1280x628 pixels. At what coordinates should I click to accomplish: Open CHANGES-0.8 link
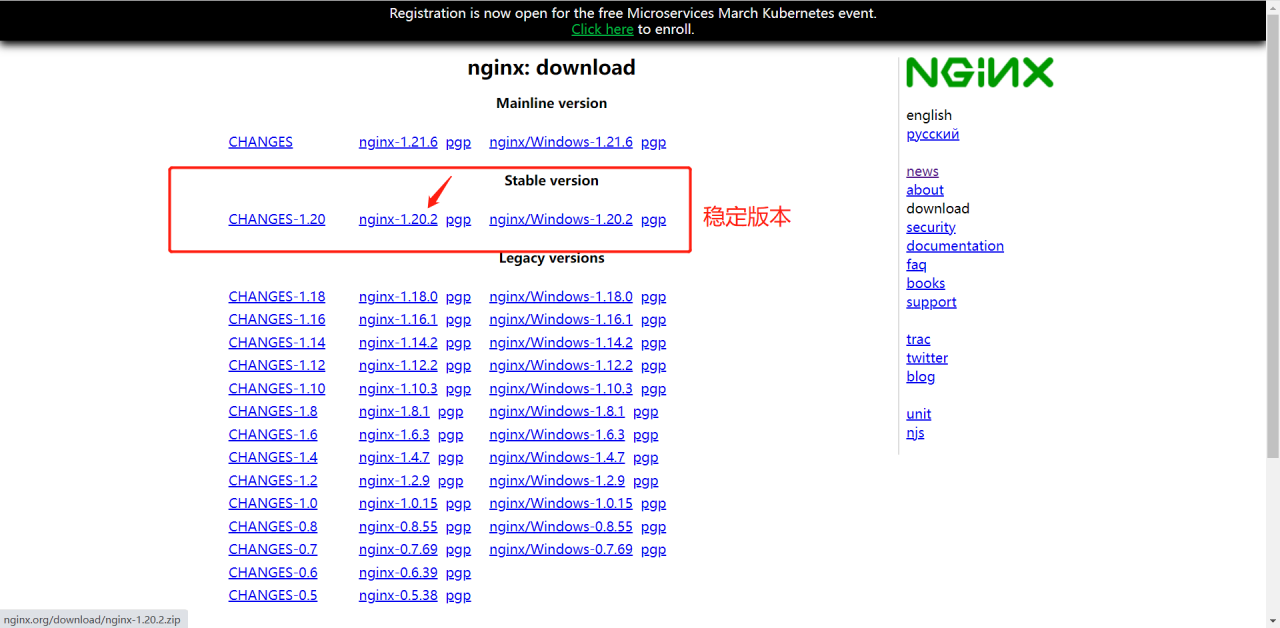273,526
